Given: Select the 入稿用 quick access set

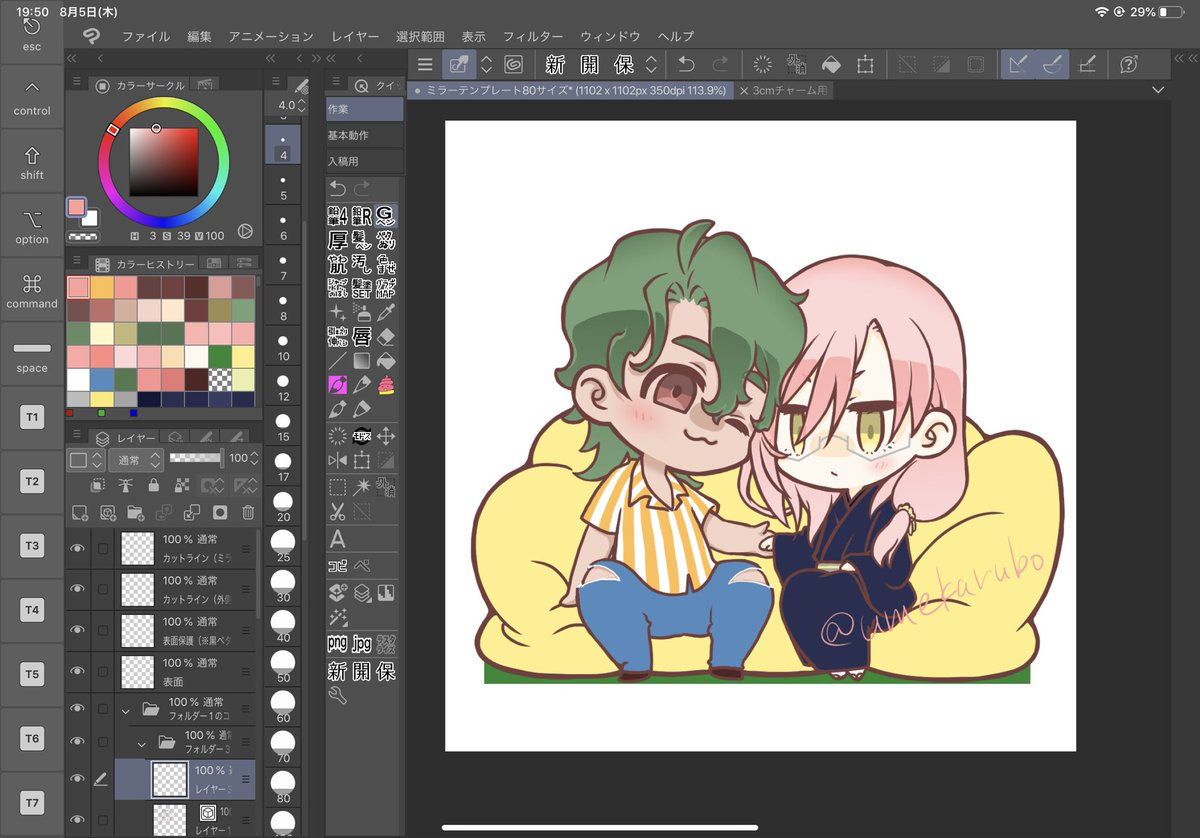Looking at the screenshot, I should [365, 161].
